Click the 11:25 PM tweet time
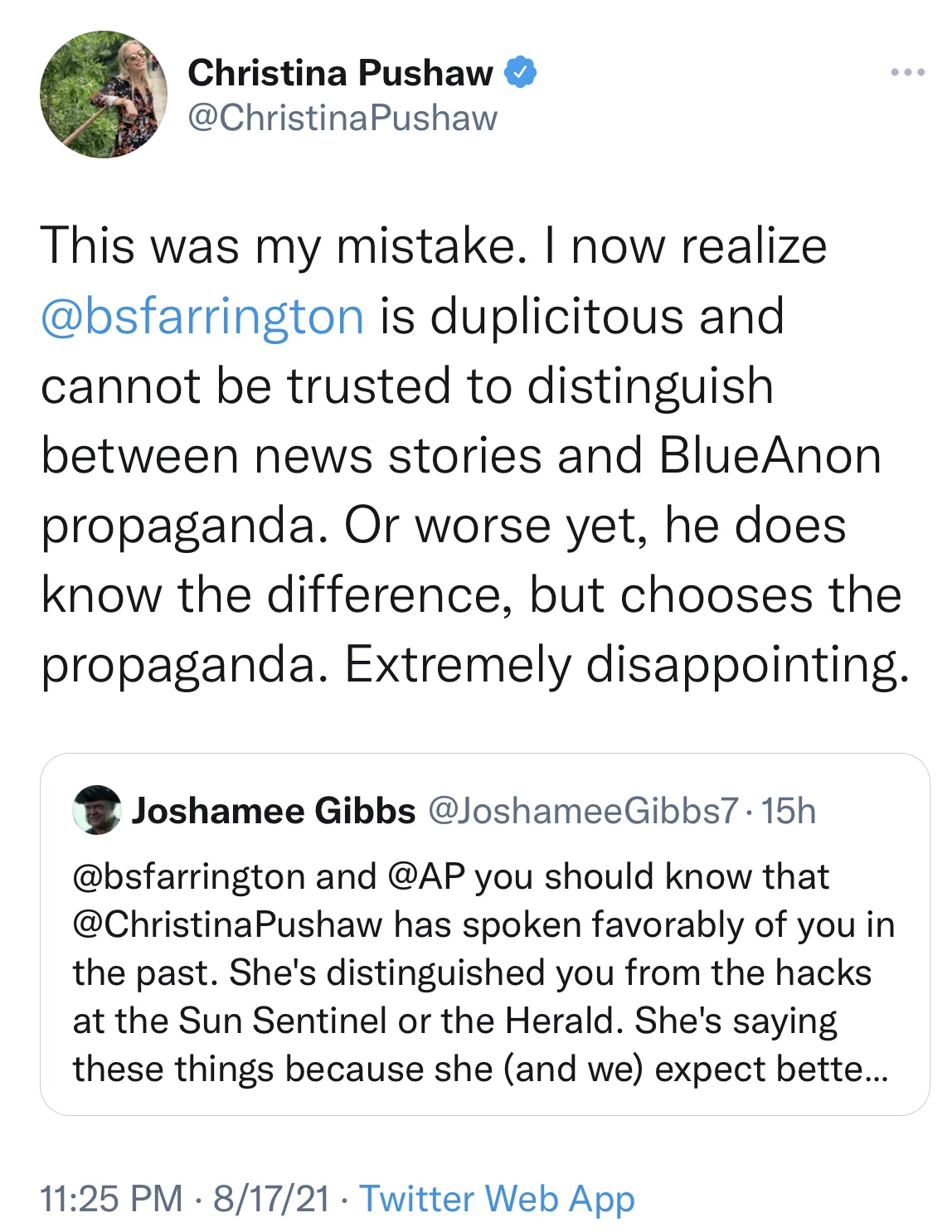The width and height of the screenshot is (952, 1232). coord(111,1199)
